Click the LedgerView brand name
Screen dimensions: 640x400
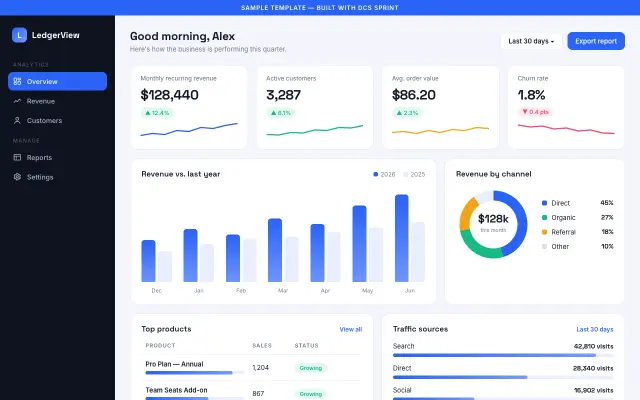(x=56, y=35)
